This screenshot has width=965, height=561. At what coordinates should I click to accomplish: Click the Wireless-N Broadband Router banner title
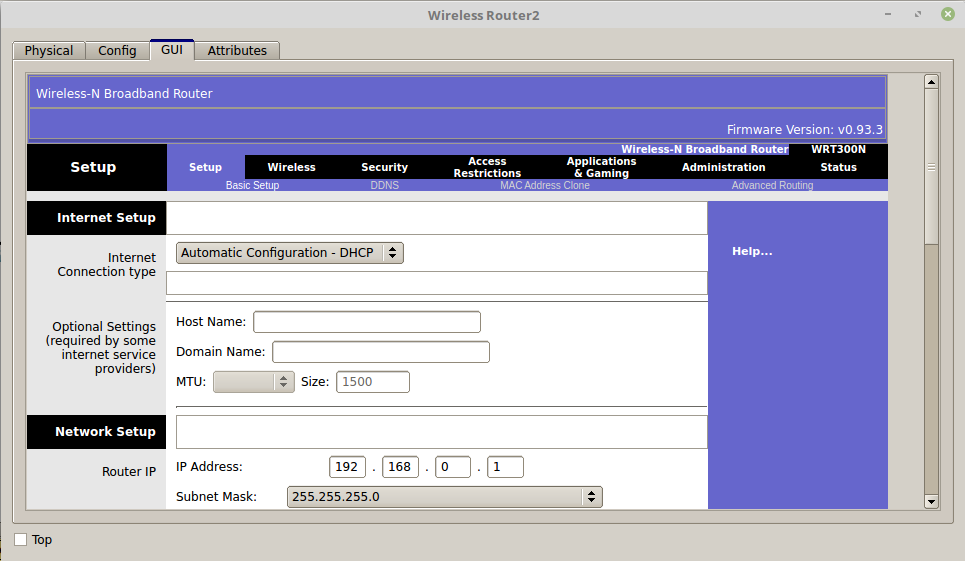(x=124, y=94)
